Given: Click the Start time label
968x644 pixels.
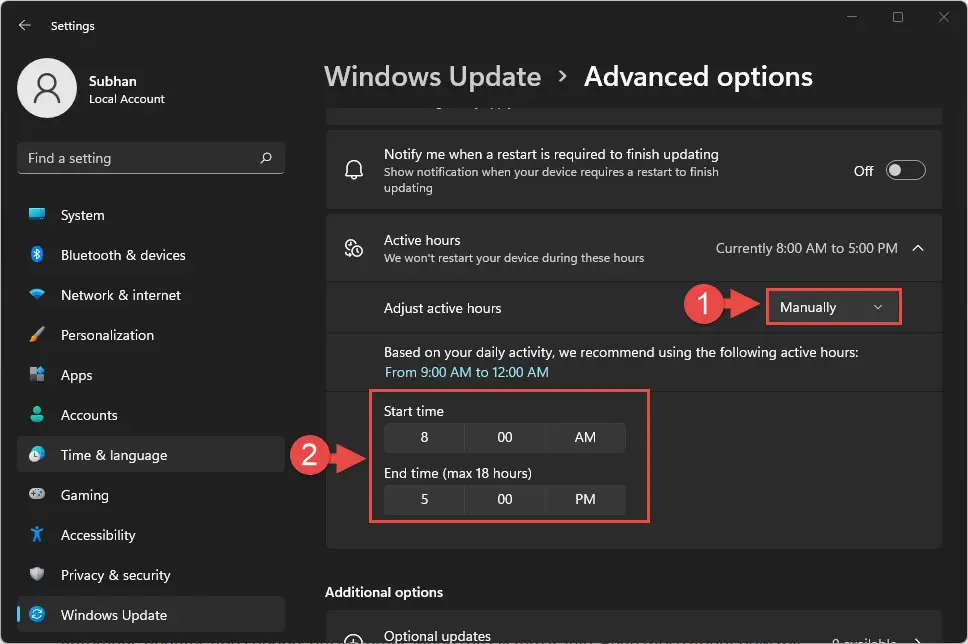Looking at the screenshot, I should point(414,411).
